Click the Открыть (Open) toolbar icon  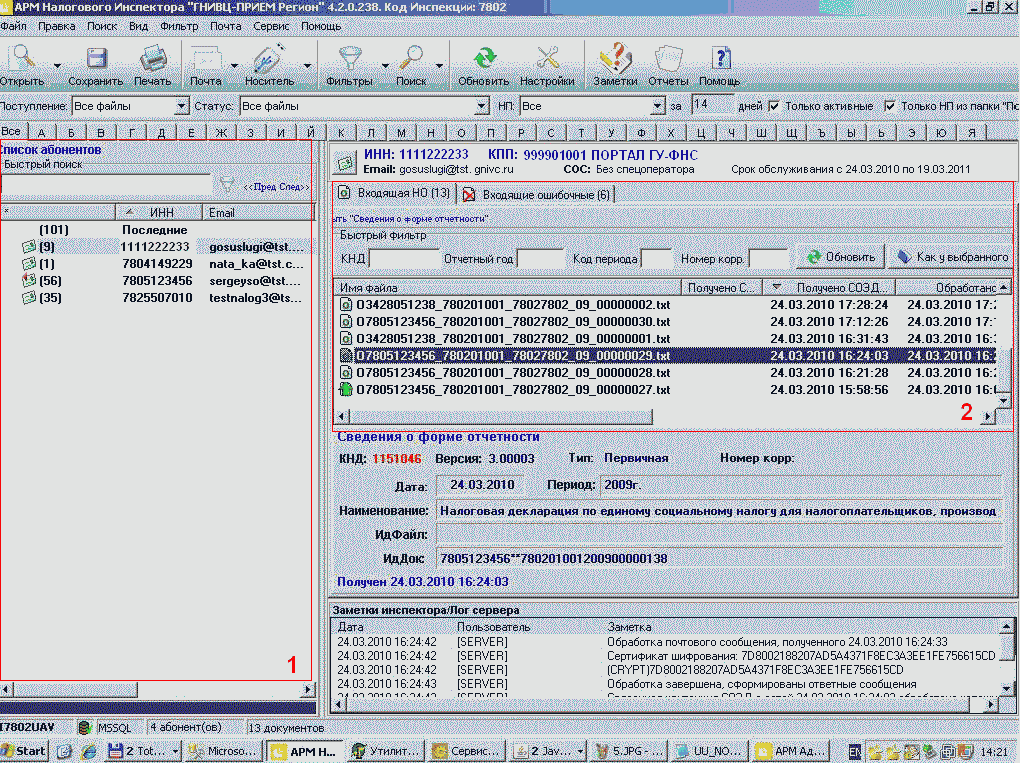coord(20,59)
